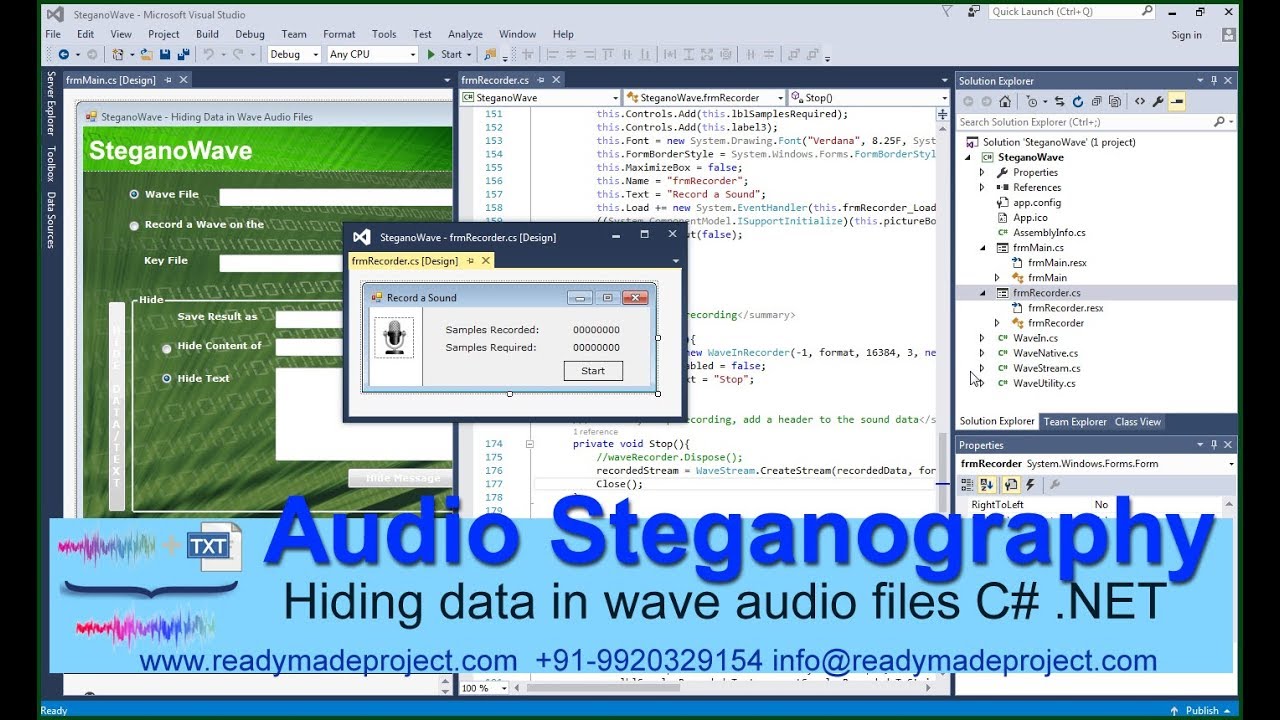1280x720 pixels.
Task: Select the Hide Text radio button
Action: pyautogui.click(x=167, y=379)
